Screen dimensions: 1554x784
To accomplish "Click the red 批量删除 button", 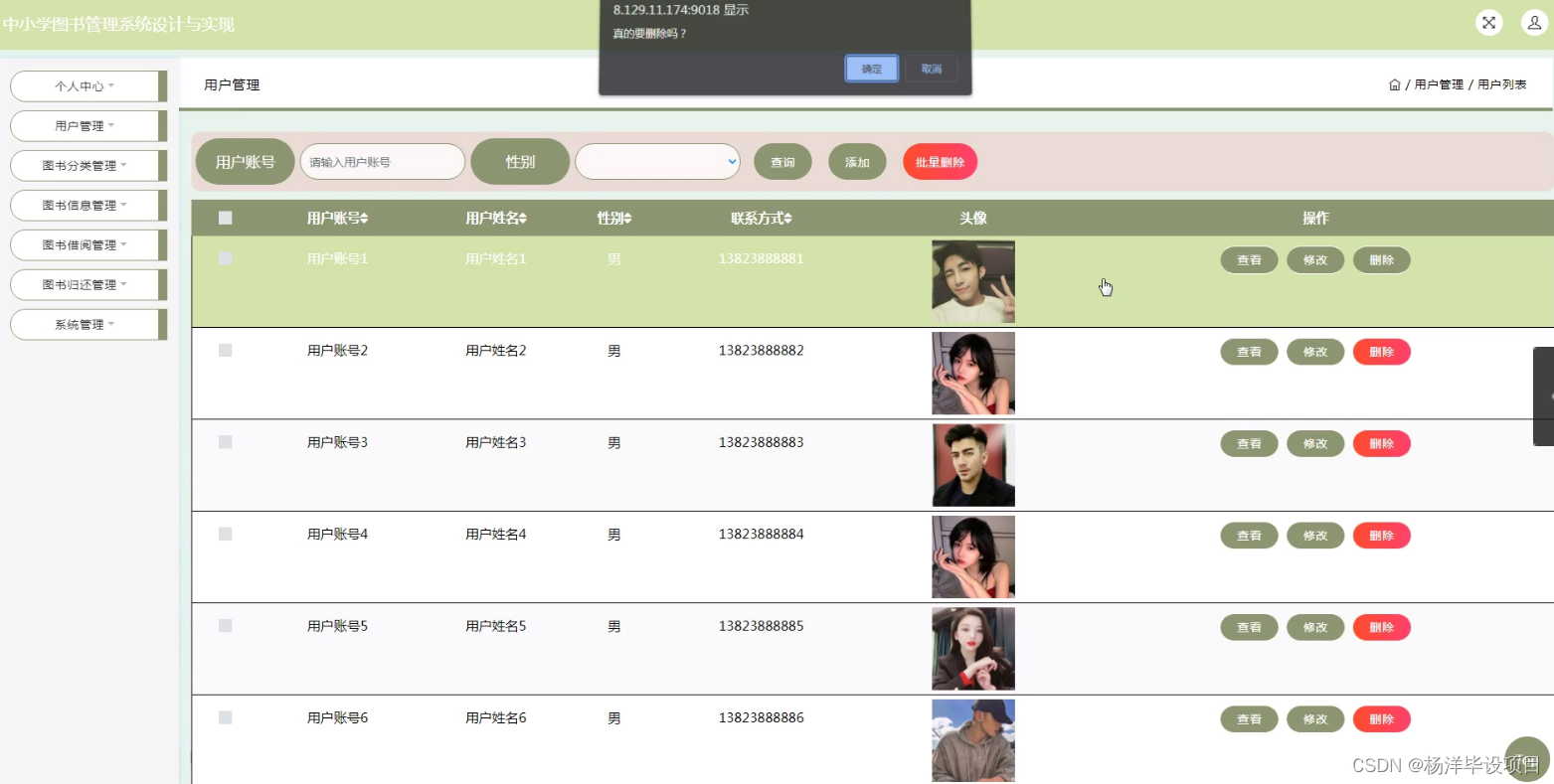I will tap(939, 161).
